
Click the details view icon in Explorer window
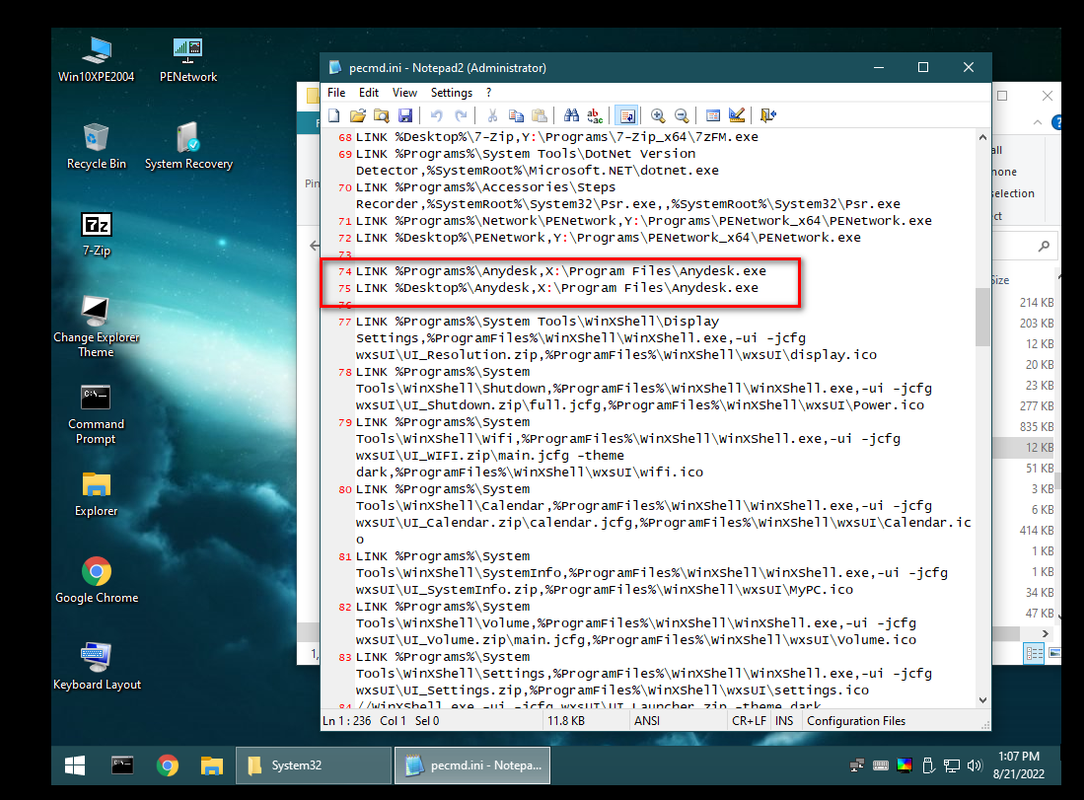coord(1034,653)
